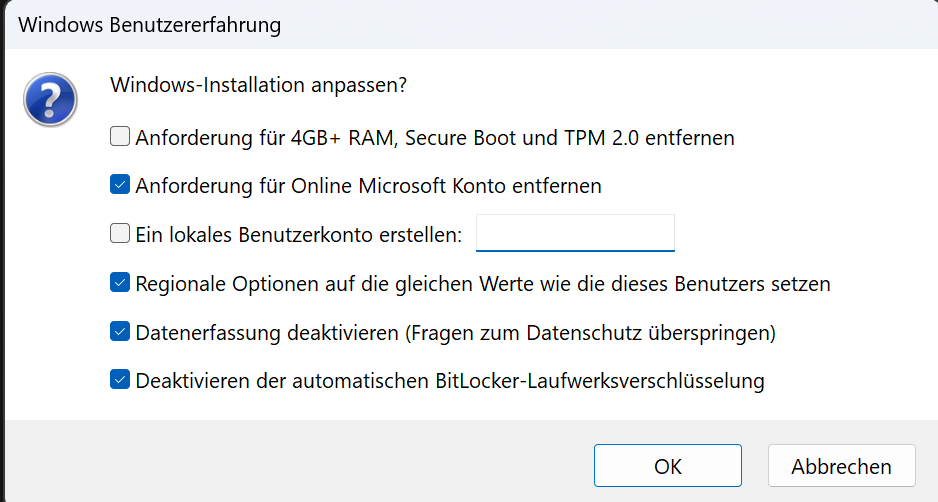Click the 'Windows-Installation anpassen?' heading text
The image size is (938, 502).
coord(258,85)
